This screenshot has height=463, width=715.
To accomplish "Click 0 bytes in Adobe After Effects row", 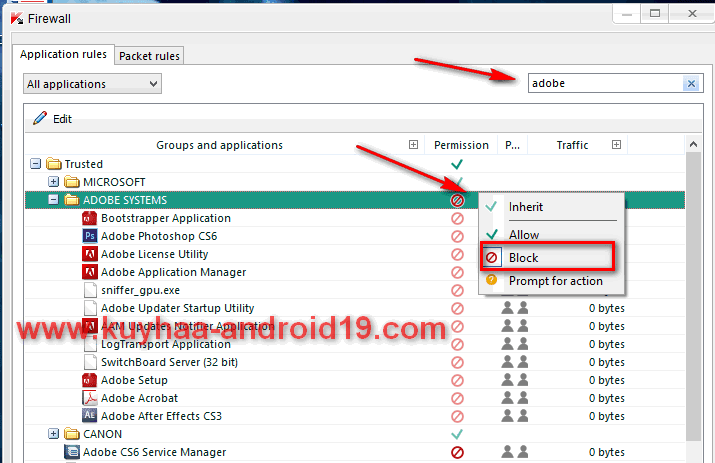I will click(606, 416).
